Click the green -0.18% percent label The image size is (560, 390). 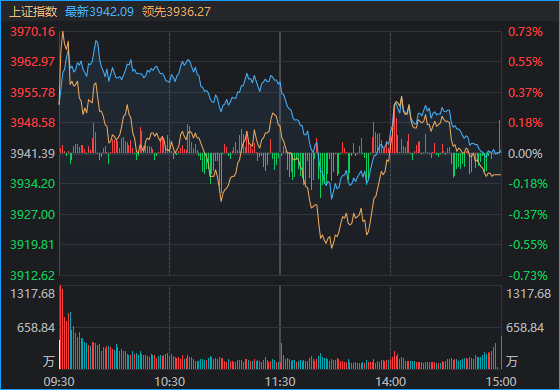[x=528, y=184]
